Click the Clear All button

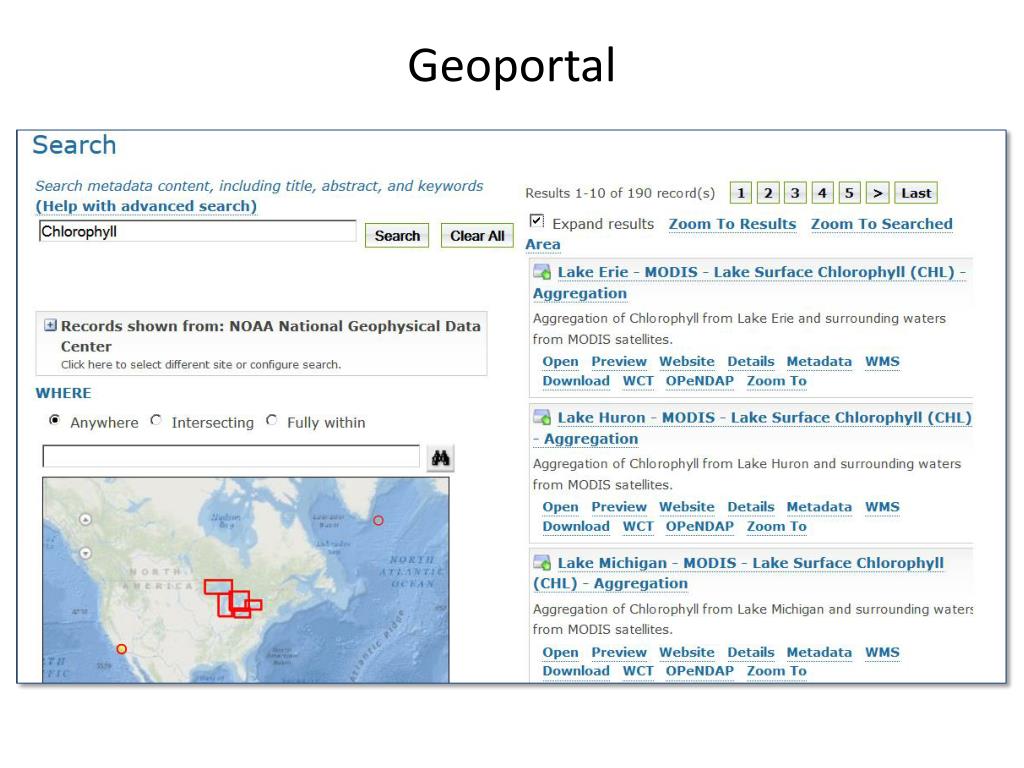pos(477,236)
